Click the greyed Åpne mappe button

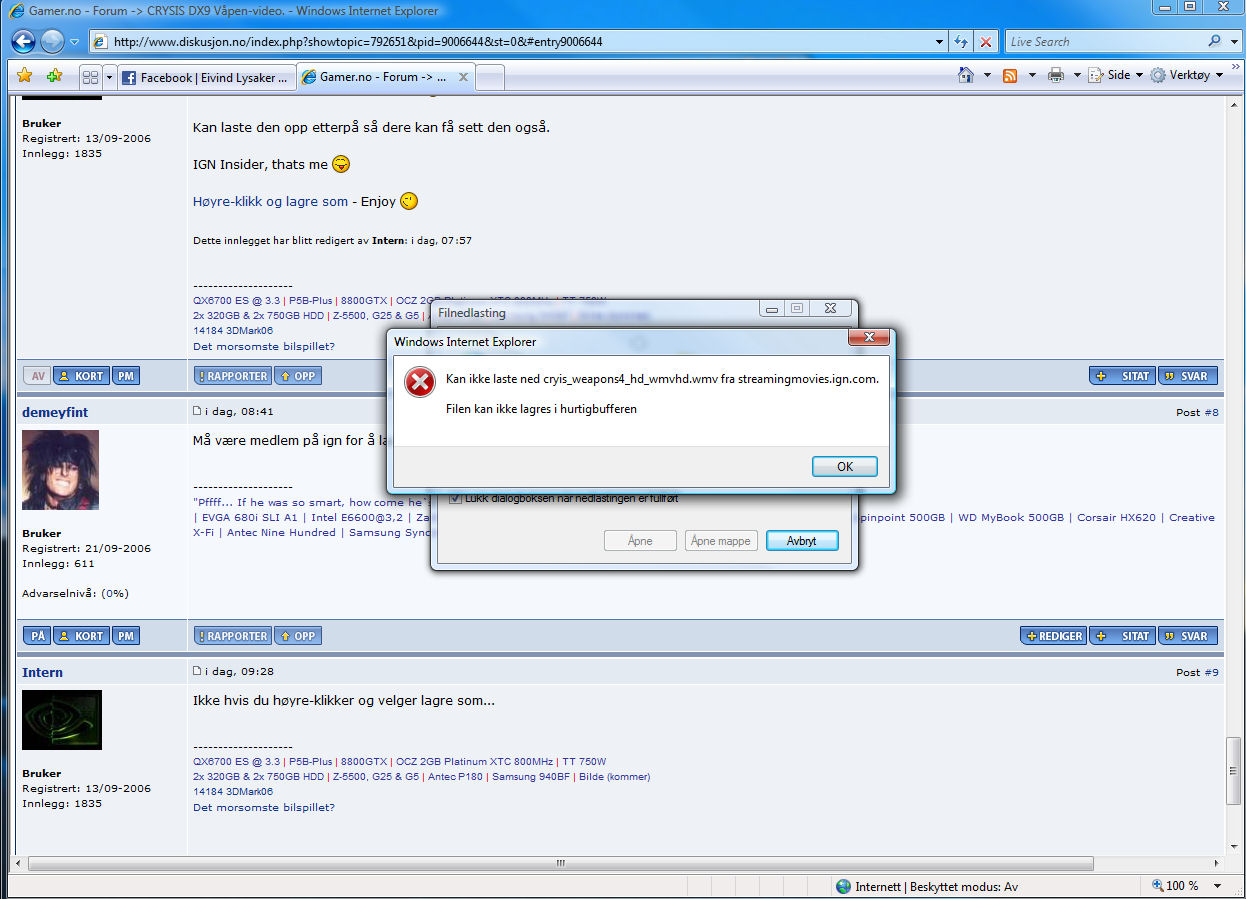pyautogui.click(x=721, y=541)
